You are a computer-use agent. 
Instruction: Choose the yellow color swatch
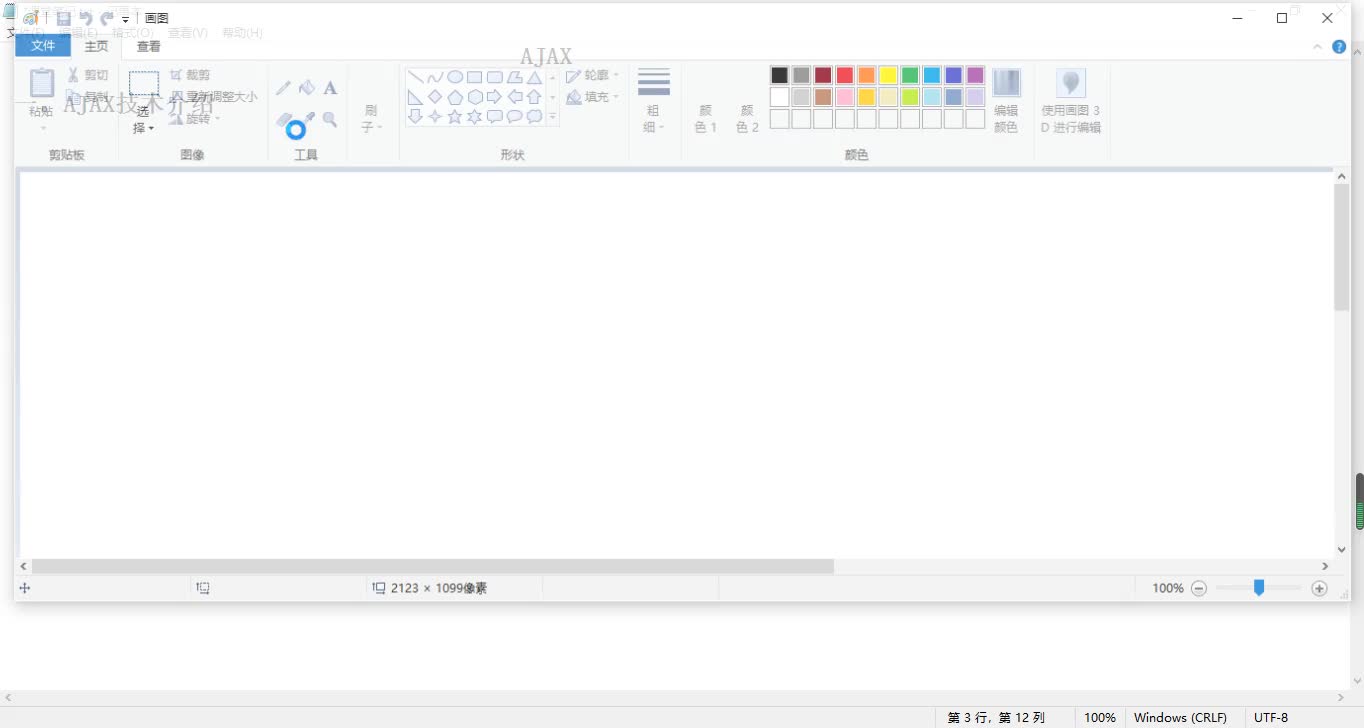(888, 75)
